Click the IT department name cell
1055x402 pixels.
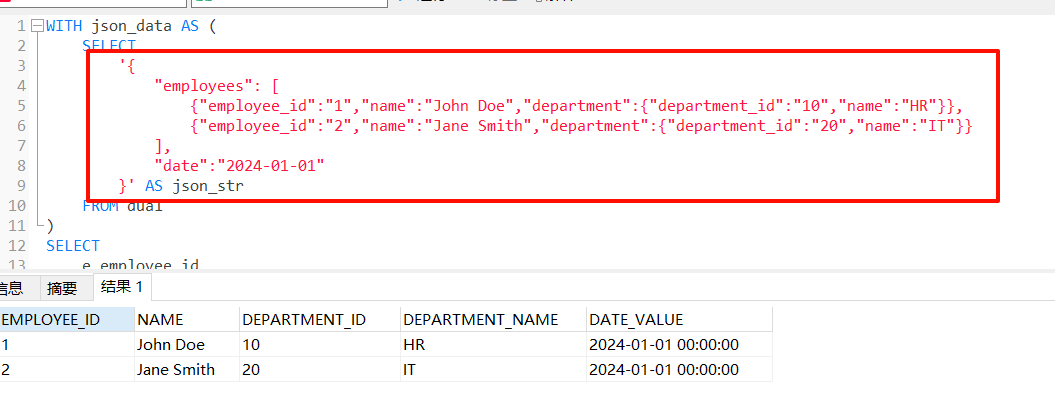pyautogui.click(x=411, y=369)
